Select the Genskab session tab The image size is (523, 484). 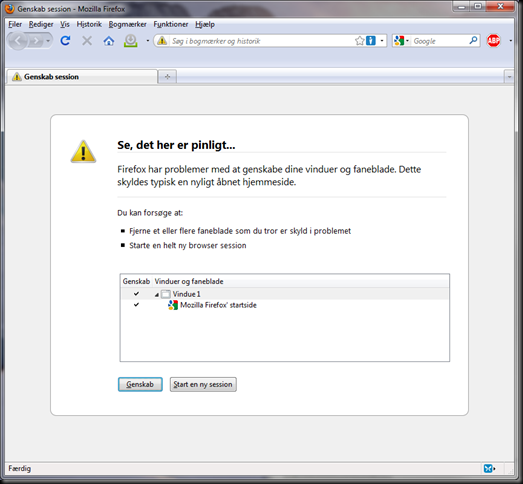tap(82, 77)
